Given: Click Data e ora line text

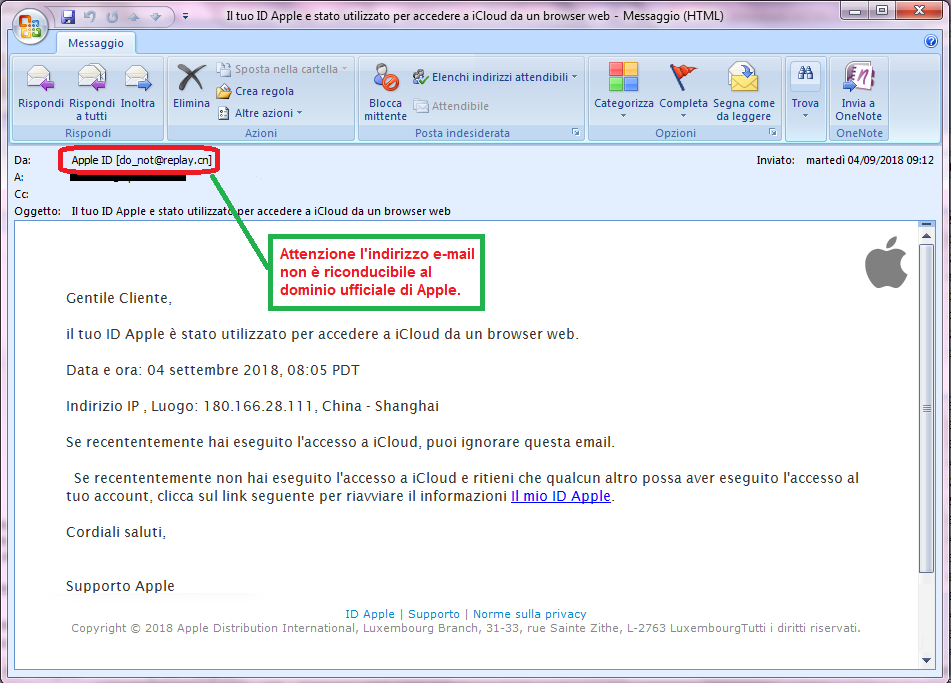Looking at the screenshot, I should (x=213, y=370).
